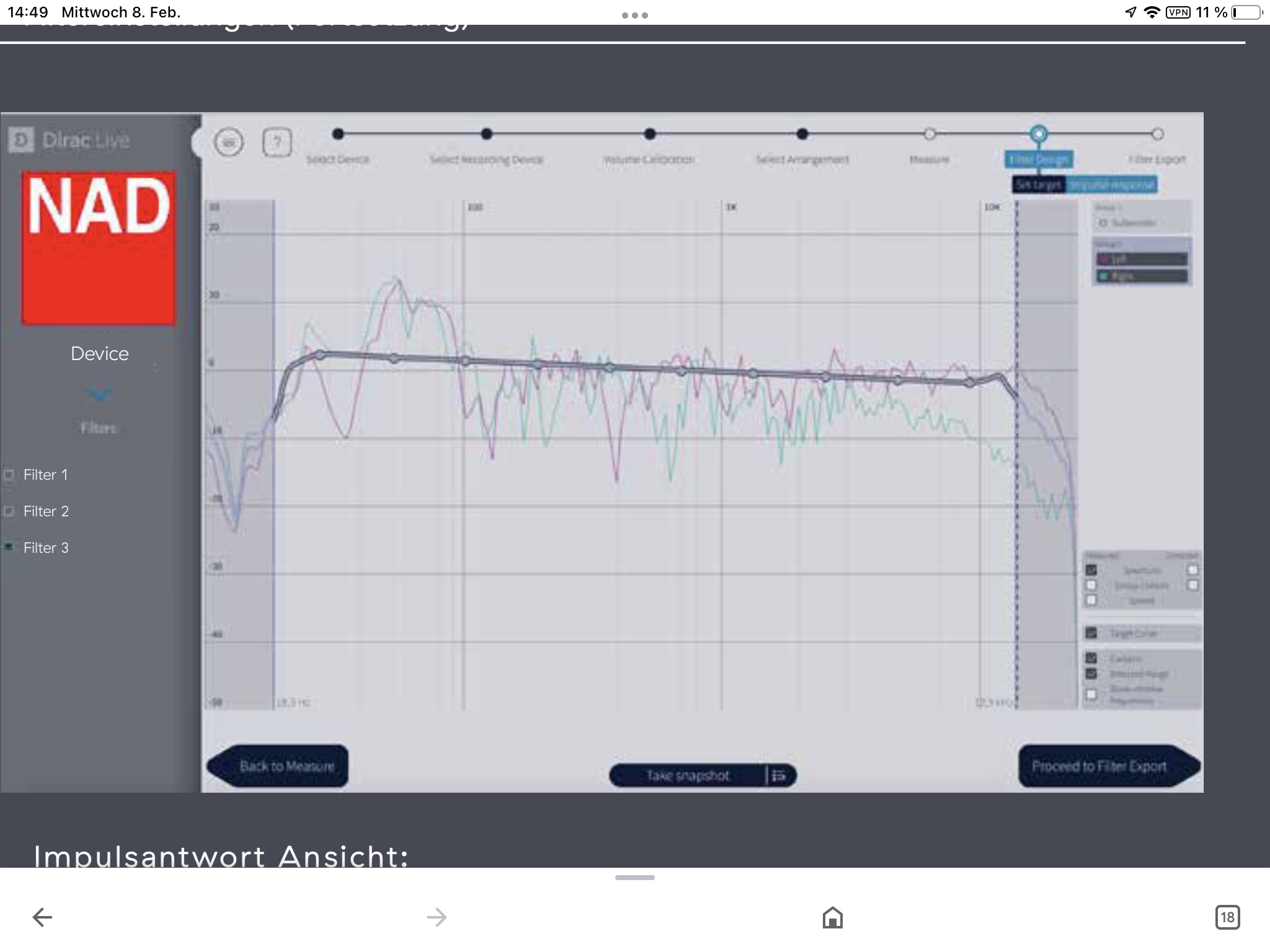
Task: Click the Dirac Live logo
Action: pyautogui.click(x=69, y=140)
